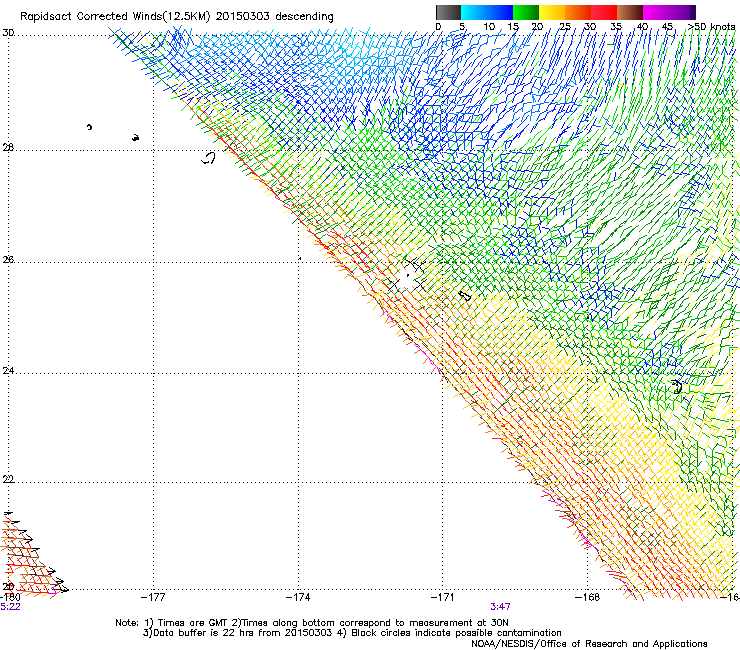The height and width of the screenshot is (650, 740).
Task: Click the latitude label '22' on left axis
Action: 8,479
